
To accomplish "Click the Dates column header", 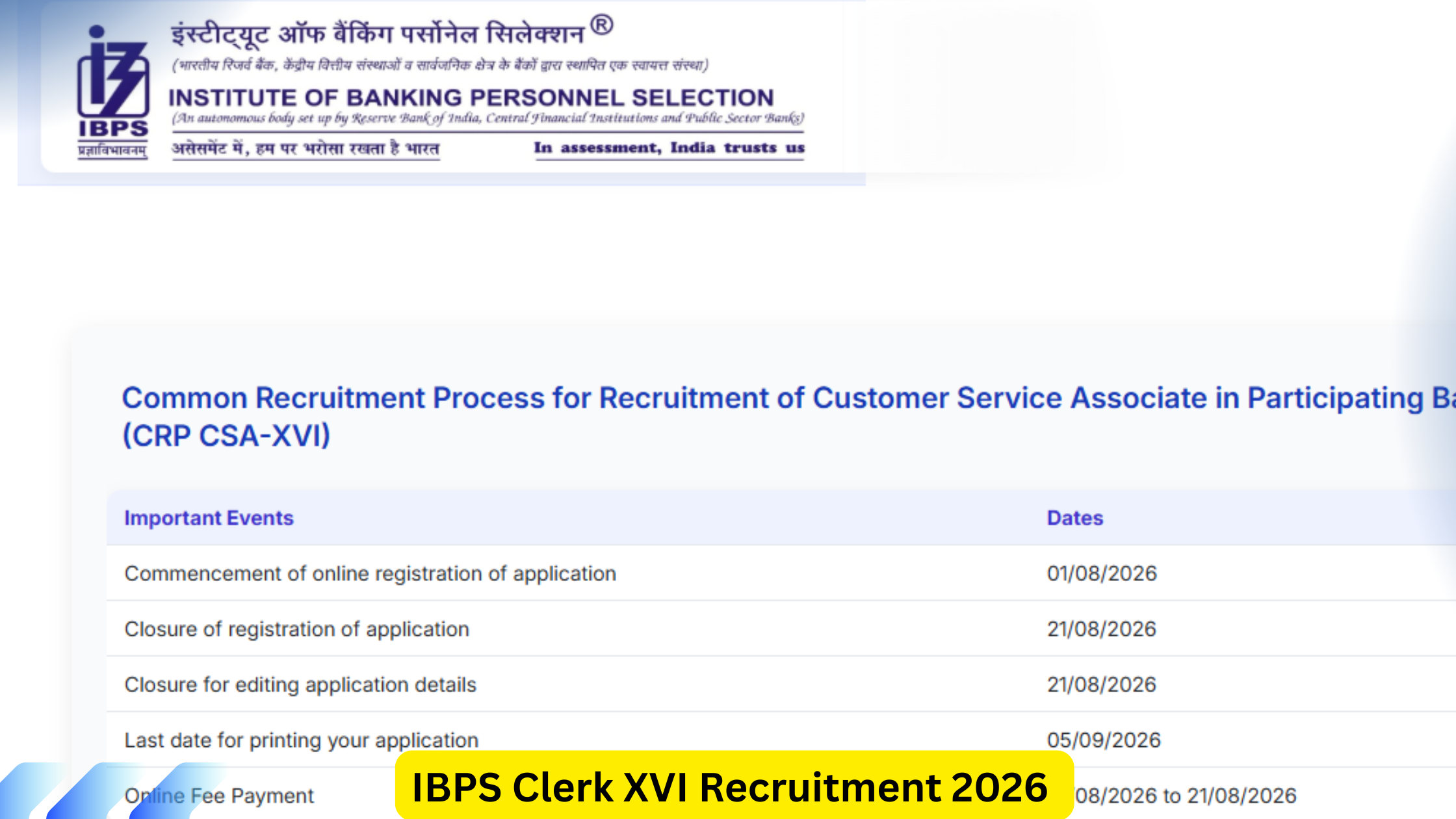I will 1075,518.
